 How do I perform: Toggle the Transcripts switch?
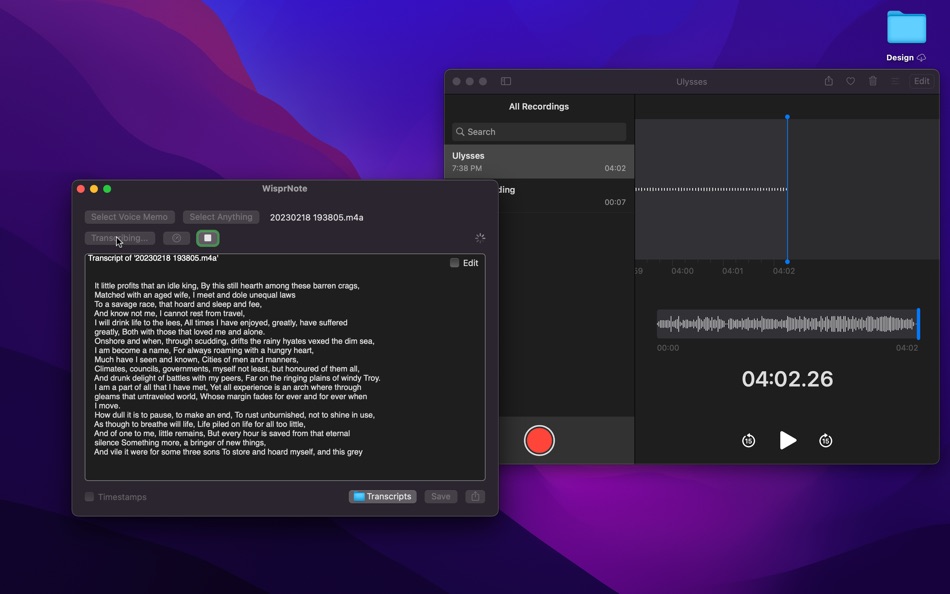(383, 496)
